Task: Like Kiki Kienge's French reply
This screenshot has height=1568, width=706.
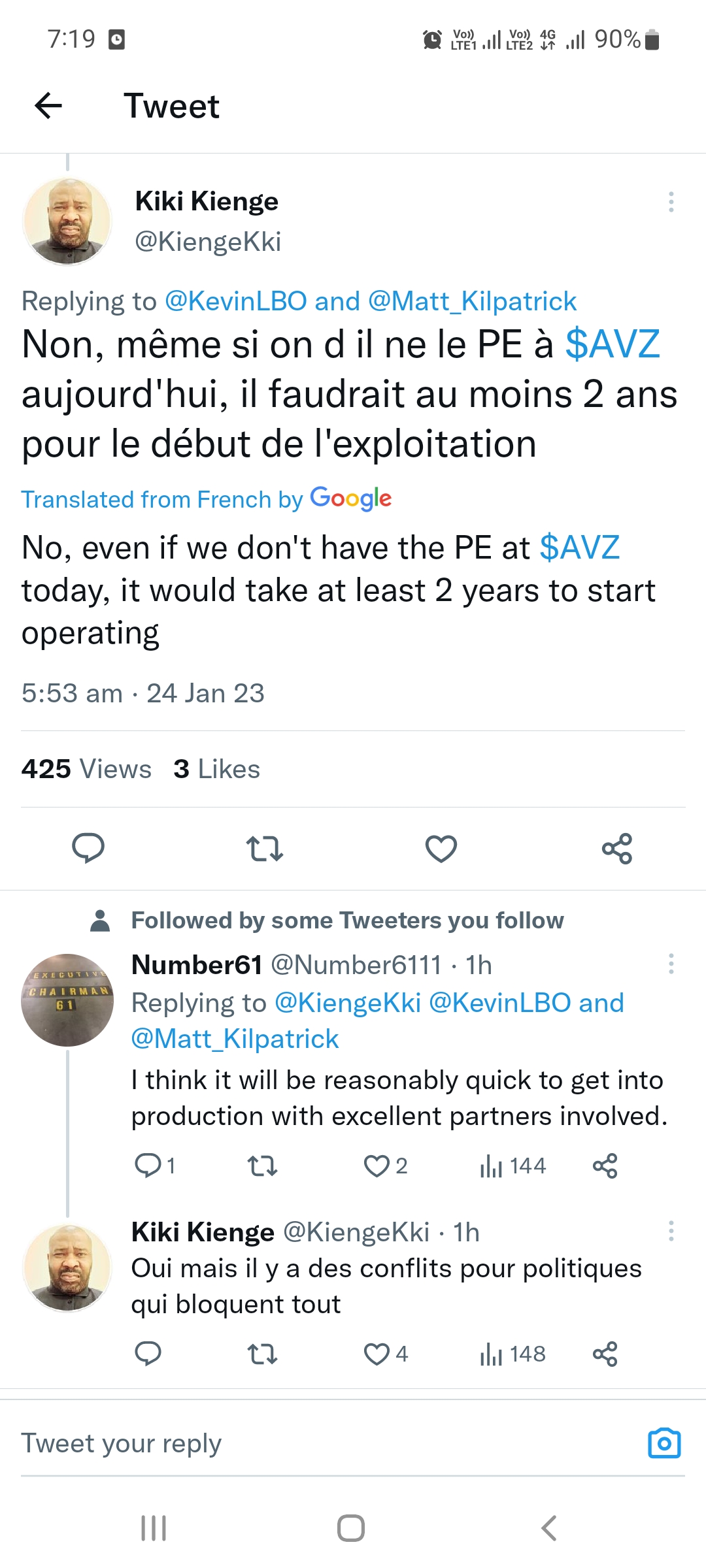Action: [x=377, y=1354]
